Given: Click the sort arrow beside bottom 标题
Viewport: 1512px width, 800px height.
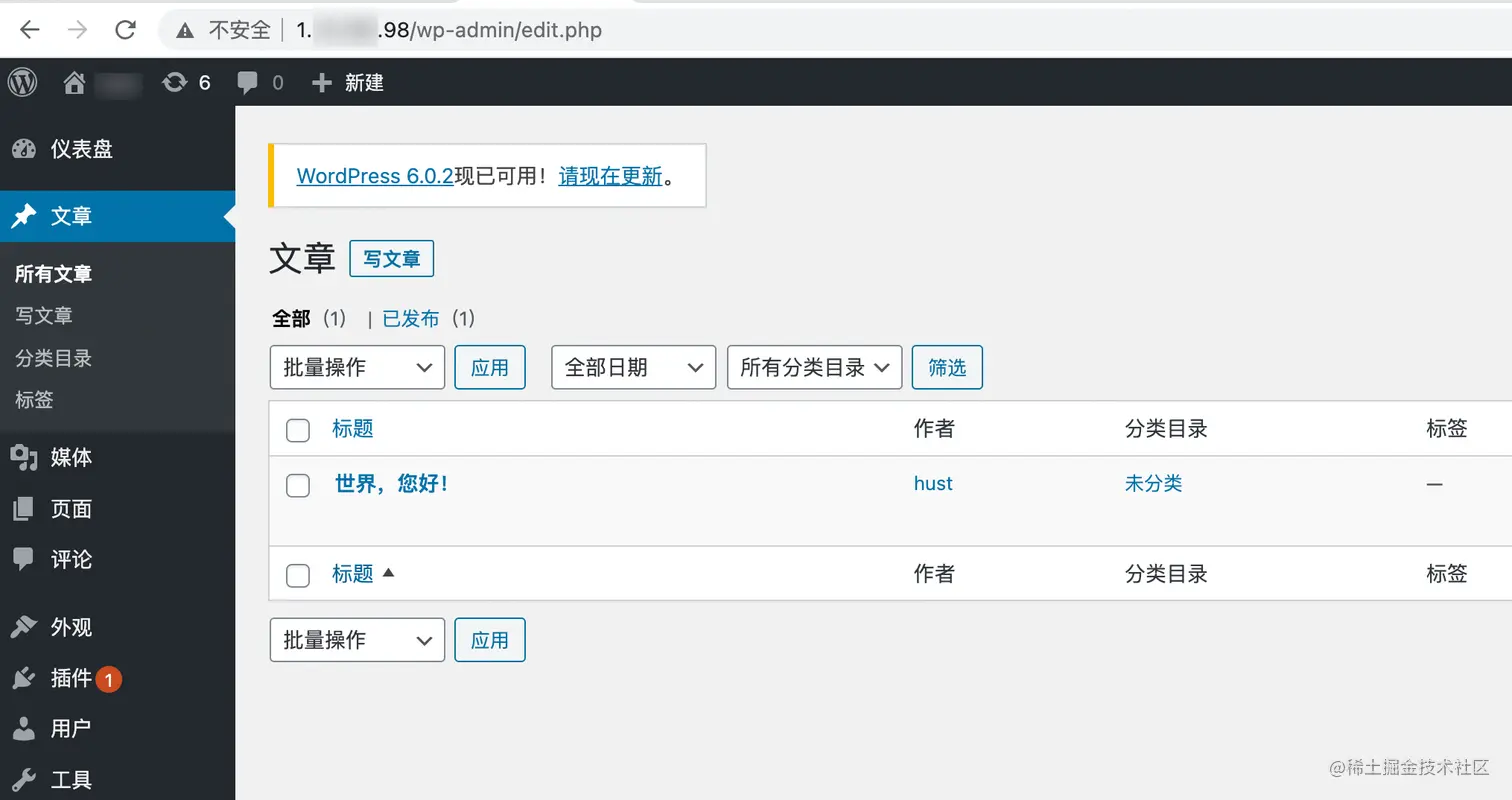Looking at the screenshot, I should [389, 573].
